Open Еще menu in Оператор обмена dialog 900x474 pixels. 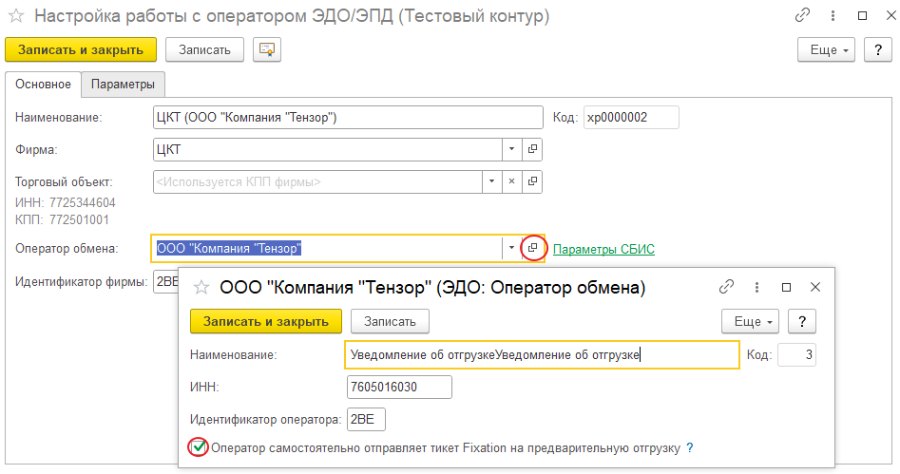pyautogui.click(x=750, y=321)
